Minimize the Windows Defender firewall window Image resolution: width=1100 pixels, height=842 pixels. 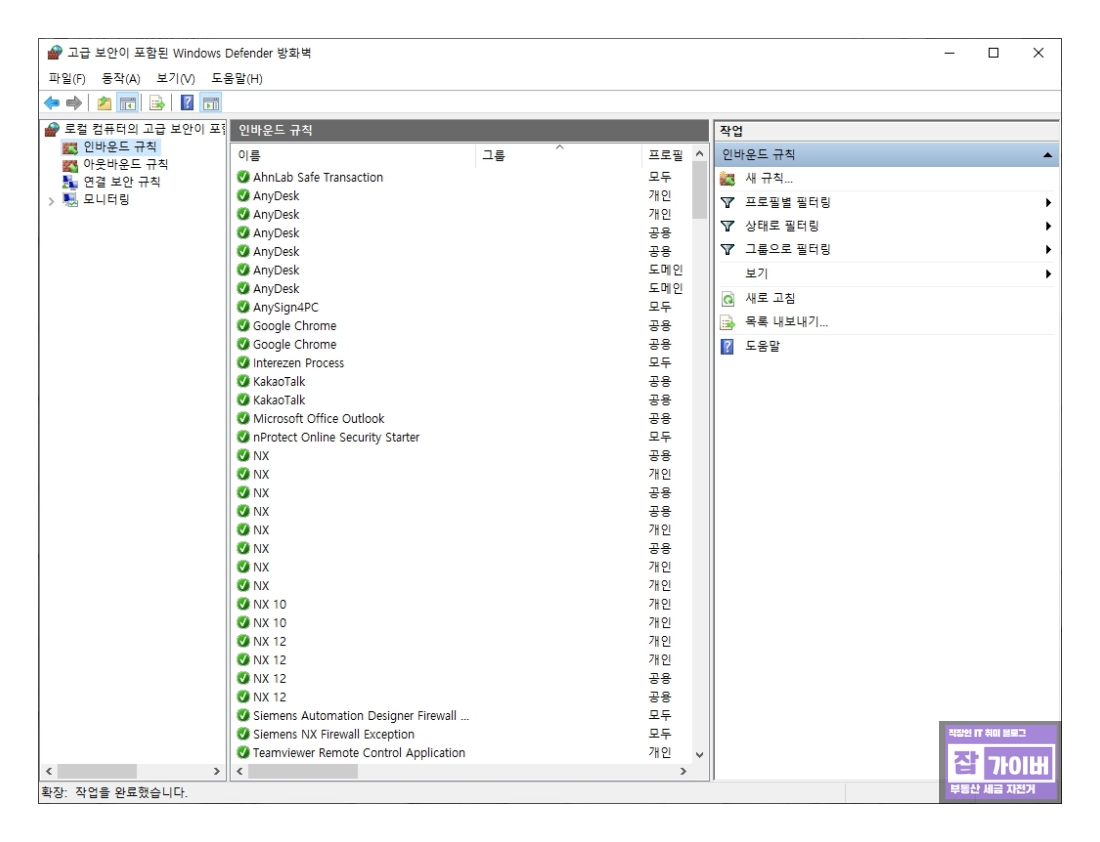pyautogui.click(x=949, y=53)
